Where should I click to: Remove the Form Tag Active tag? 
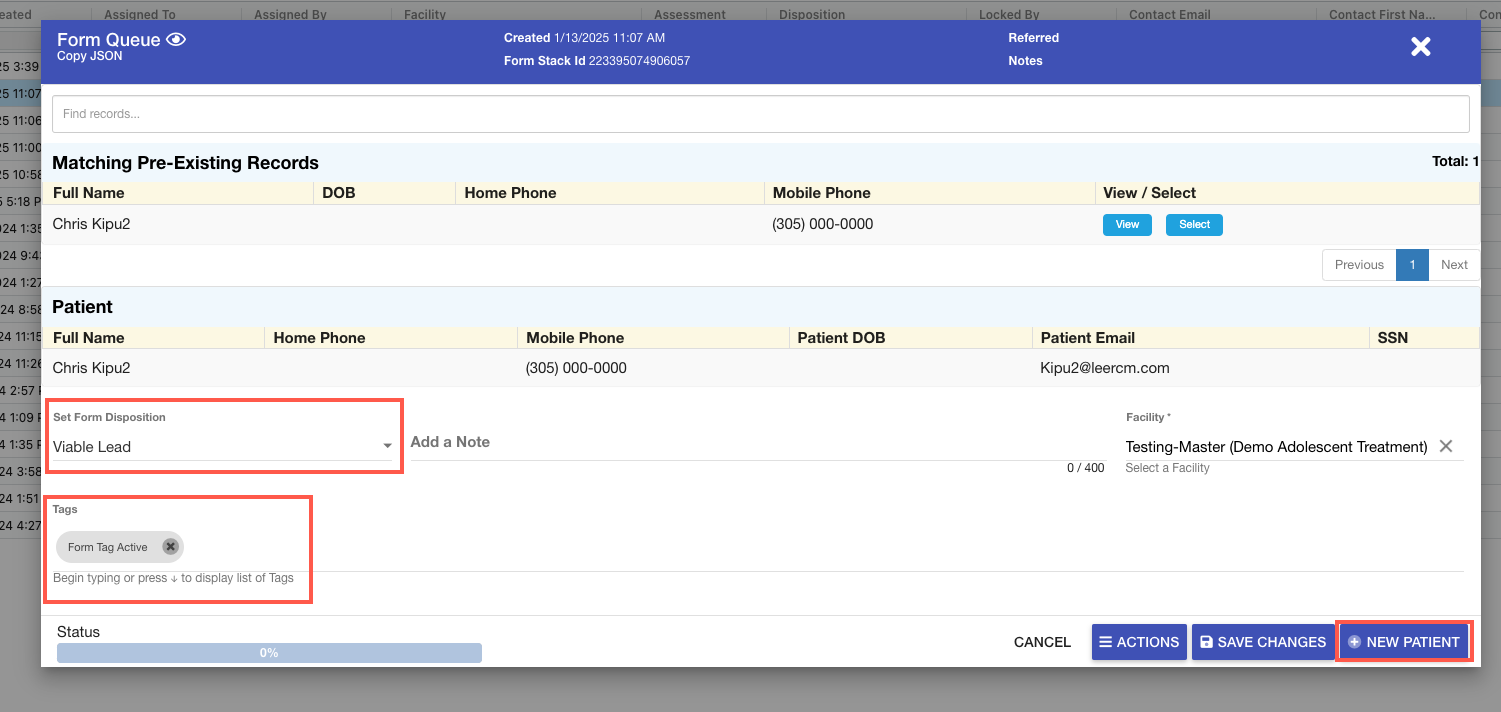point(170,547)
